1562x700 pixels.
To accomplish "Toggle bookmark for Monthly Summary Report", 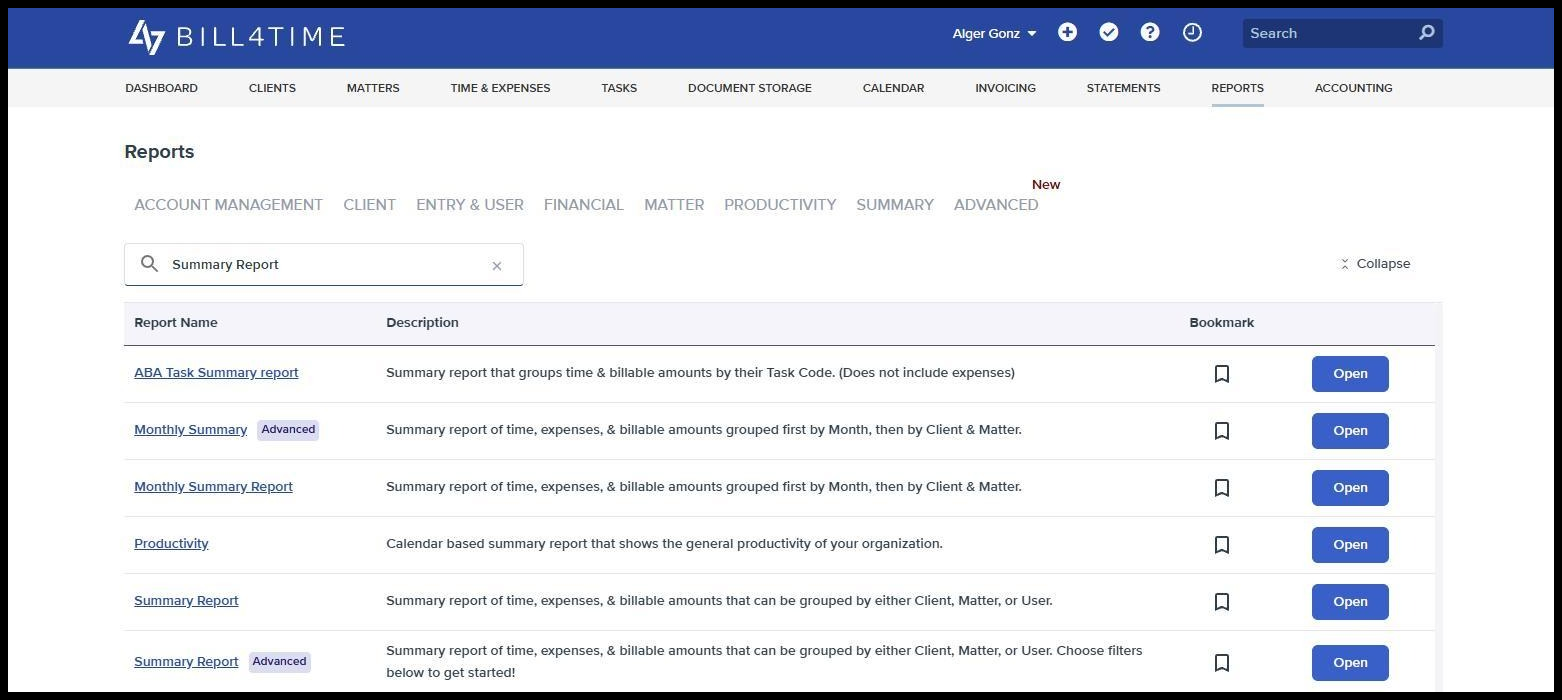I will coord(1221,488).
